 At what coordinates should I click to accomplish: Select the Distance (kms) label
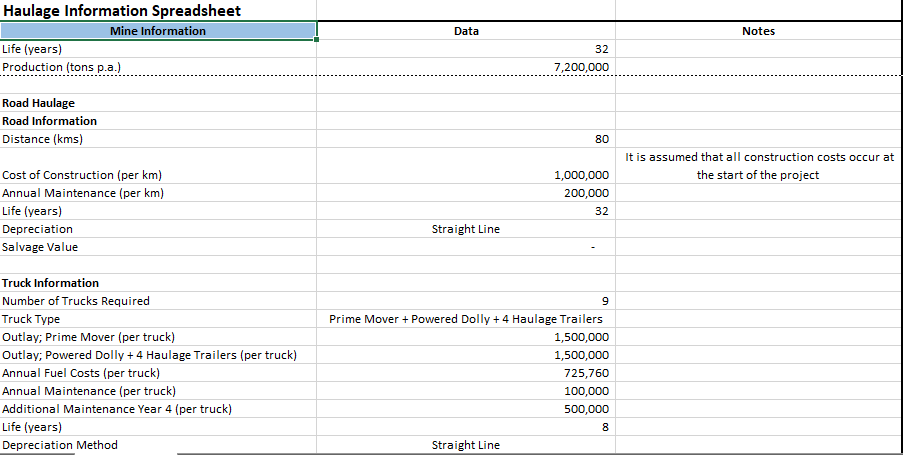pos(42,139)
